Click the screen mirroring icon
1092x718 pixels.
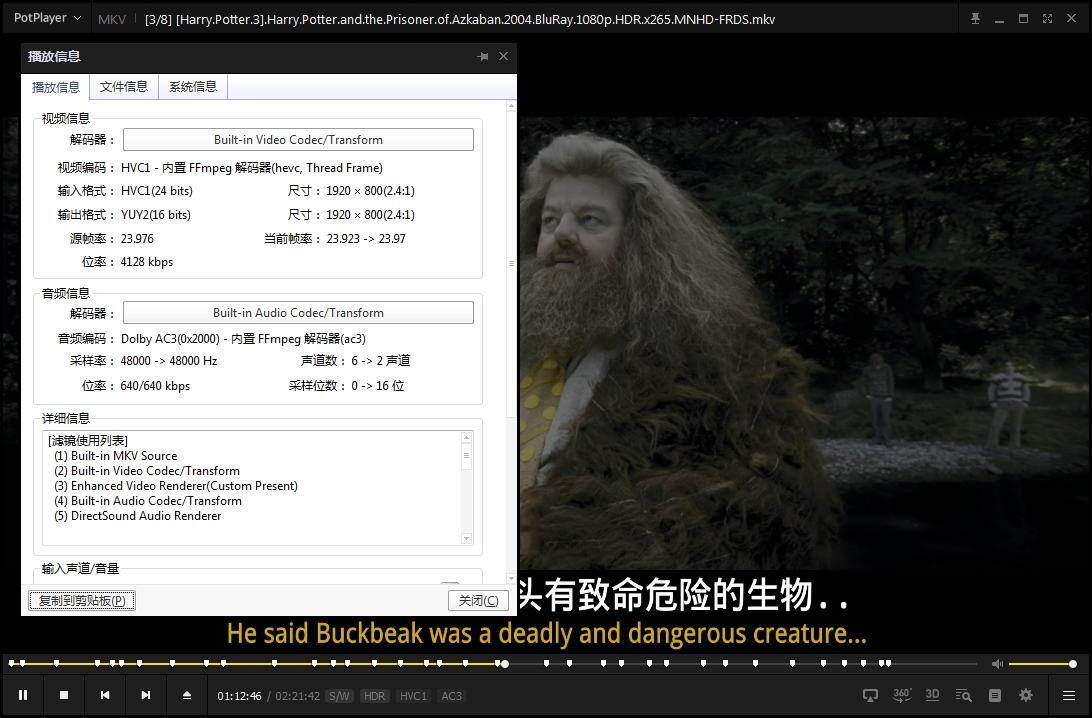(x=869, y=695)
